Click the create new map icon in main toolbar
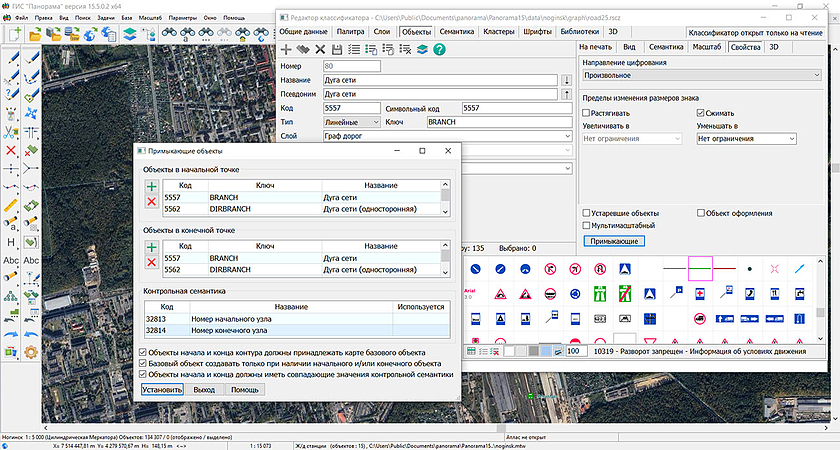The image size is (840, 450). [x=14, y=35]
